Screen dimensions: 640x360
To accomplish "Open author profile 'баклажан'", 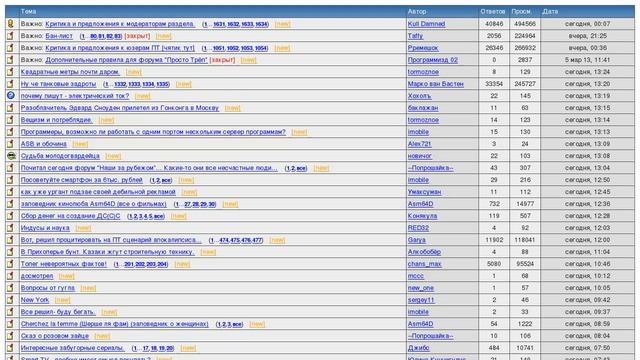I will 423,108.
